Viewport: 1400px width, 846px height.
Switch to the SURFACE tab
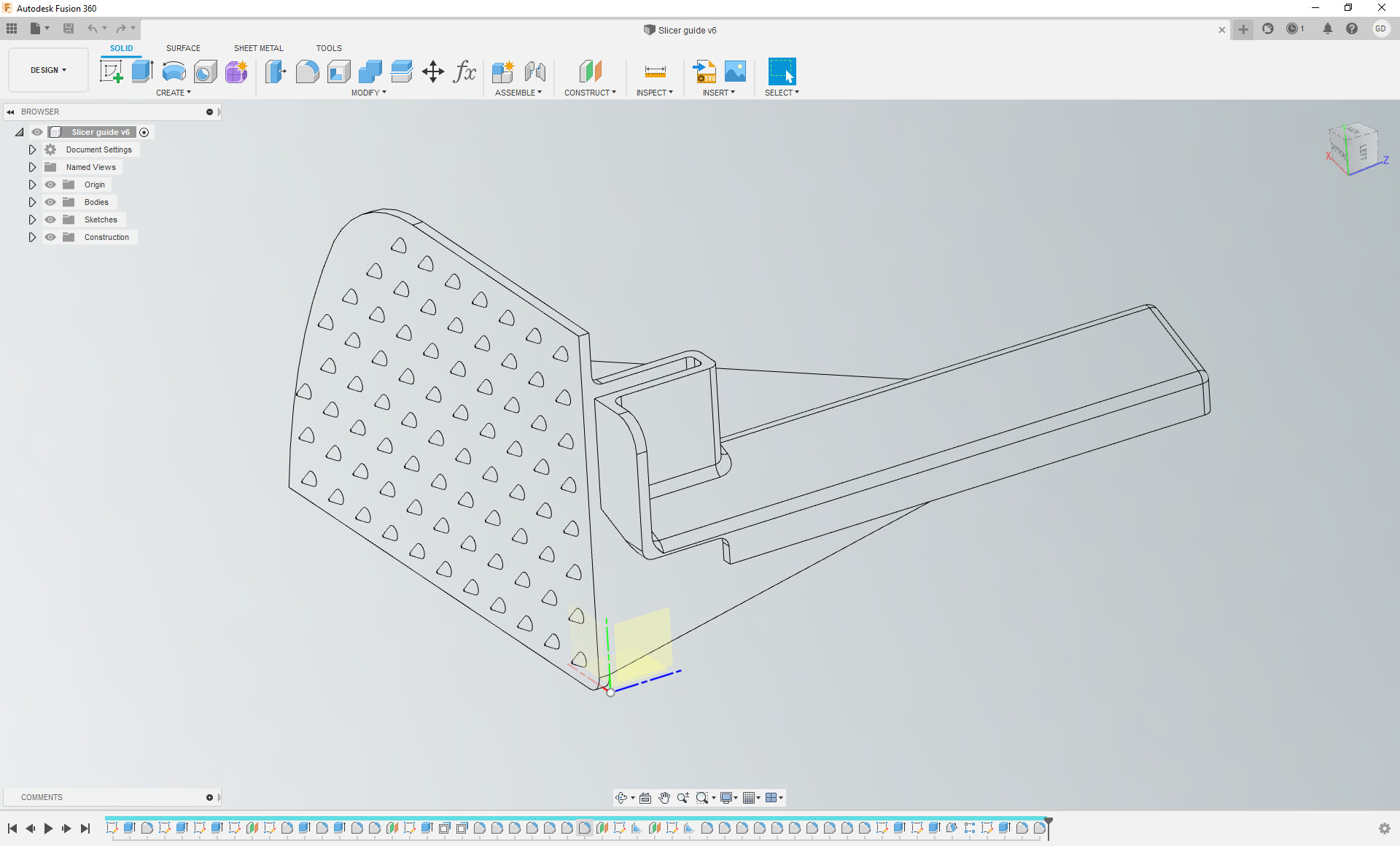(183, 48)
